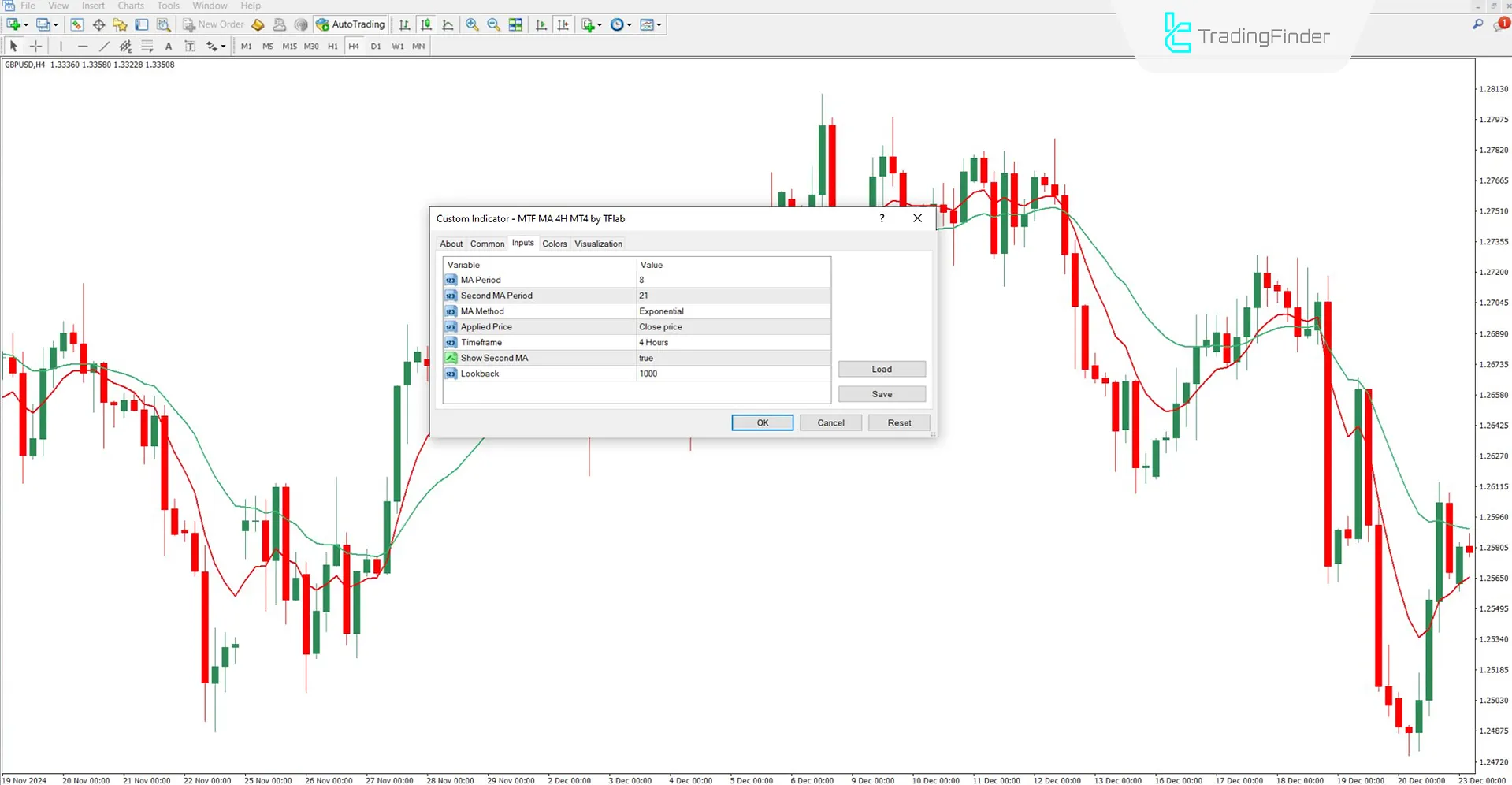Toggle chart shift from right edge
This screenshot has height=785, width=1512.
point(563,24)
